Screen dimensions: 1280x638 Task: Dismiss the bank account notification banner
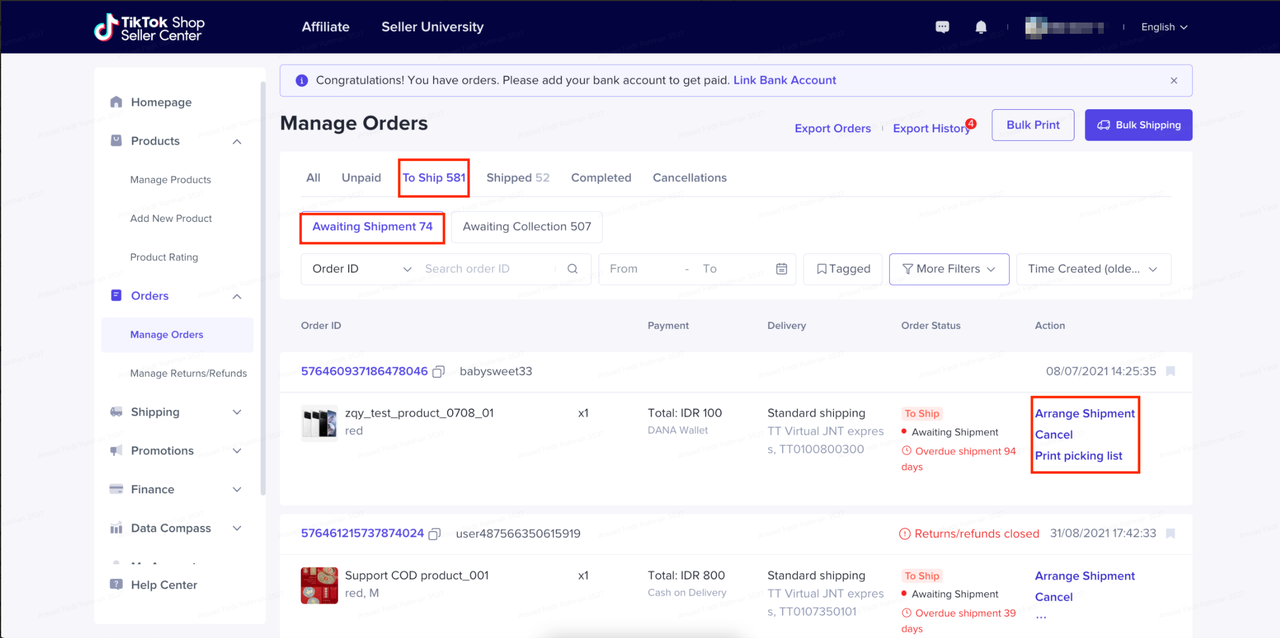tap(1174, 81)
